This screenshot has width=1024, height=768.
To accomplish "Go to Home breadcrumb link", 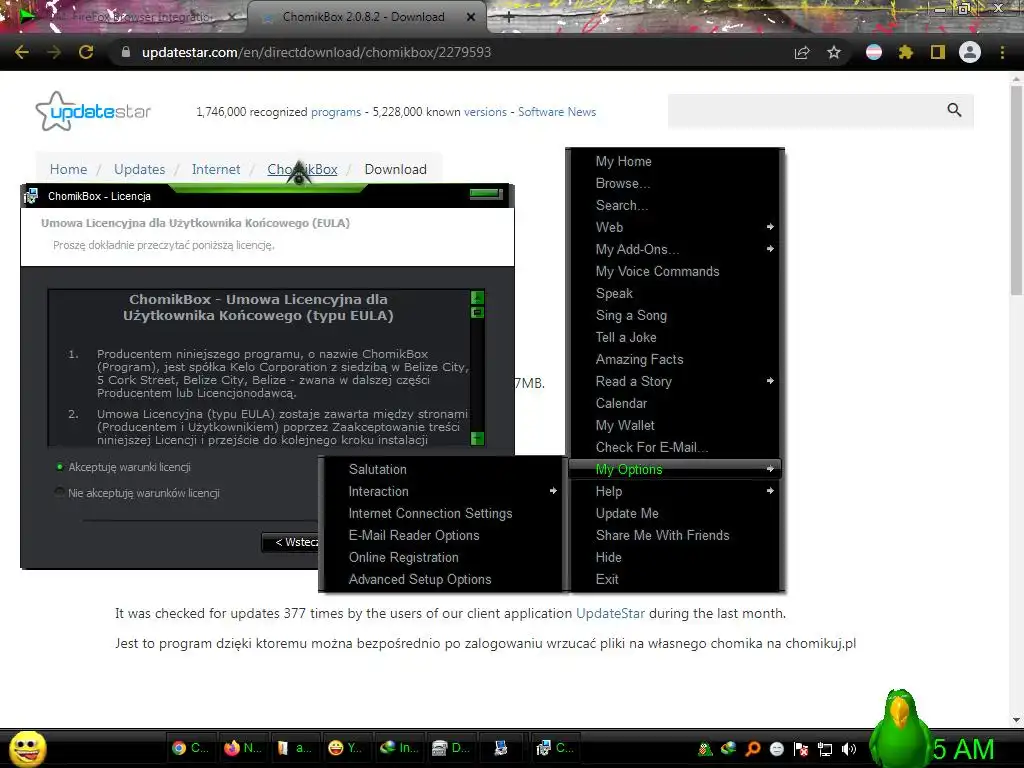I will click(x=68, y=169).
